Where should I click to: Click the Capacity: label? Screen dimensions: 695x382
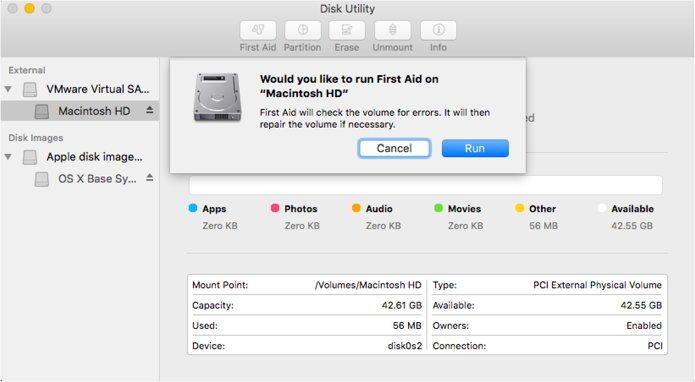point(213,305)
